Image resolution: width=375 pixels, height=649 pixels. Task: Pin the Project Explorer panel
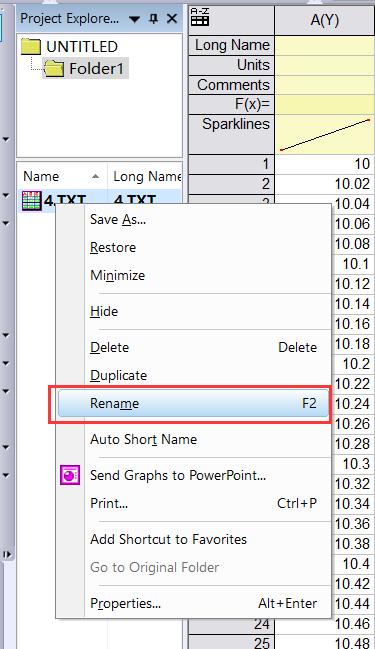pyautogui.click(x=154, y=19)
